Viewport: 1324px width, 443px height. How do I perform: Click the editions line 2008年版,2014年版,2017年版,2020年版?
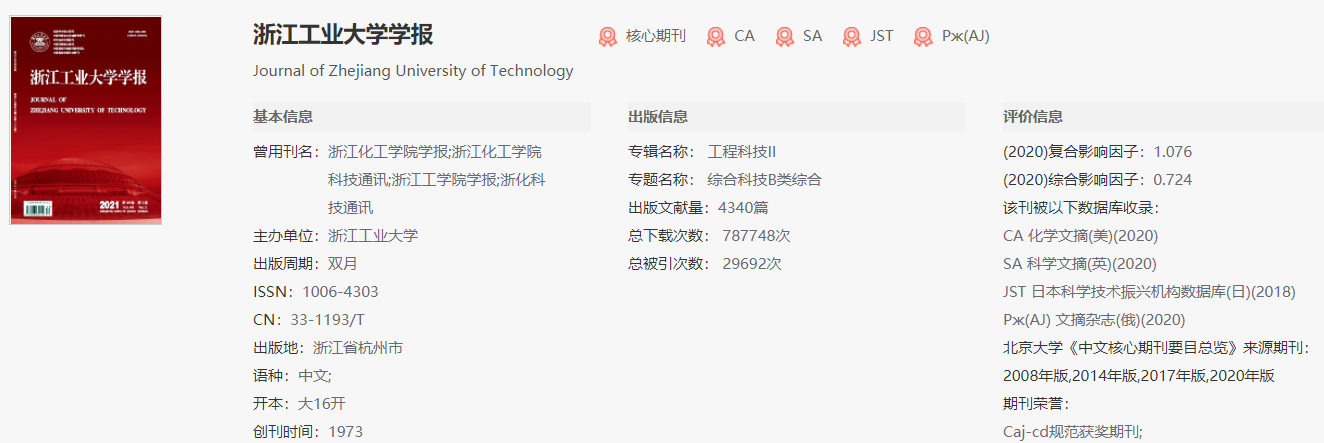tap(1139, 376)
